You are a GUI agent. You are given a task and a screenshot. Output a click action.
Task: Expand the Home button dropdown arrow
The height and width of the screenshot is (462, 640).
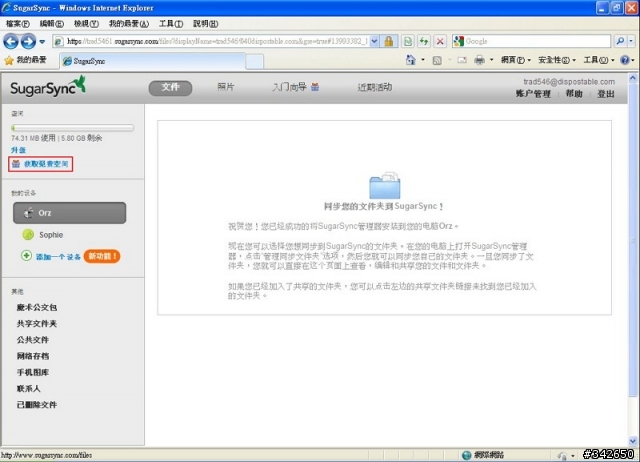[423, 60]
